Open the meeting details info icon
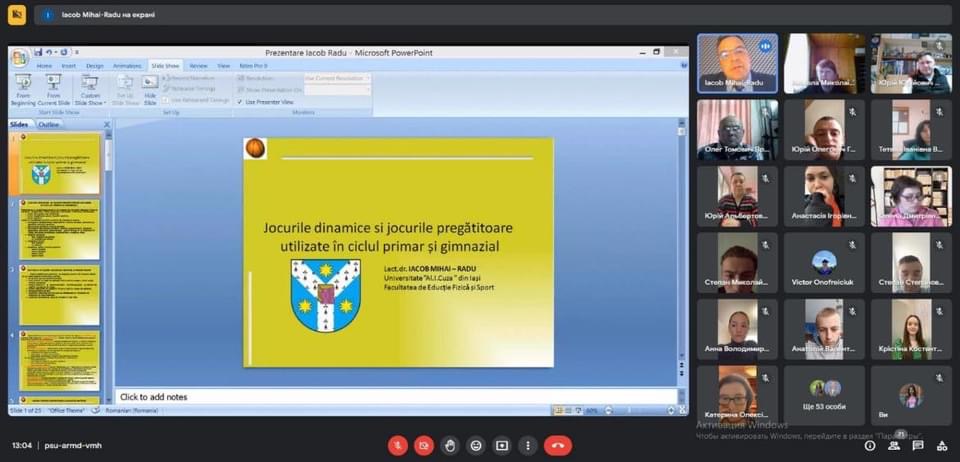The height and width of the screenshot is (462, 960). coord(870,446)
